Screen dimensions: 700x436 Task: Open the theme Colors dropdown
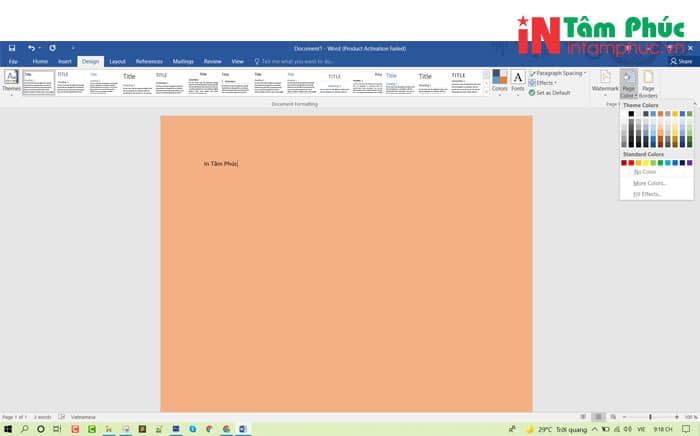pyautogui.click(x=500, y=81)
